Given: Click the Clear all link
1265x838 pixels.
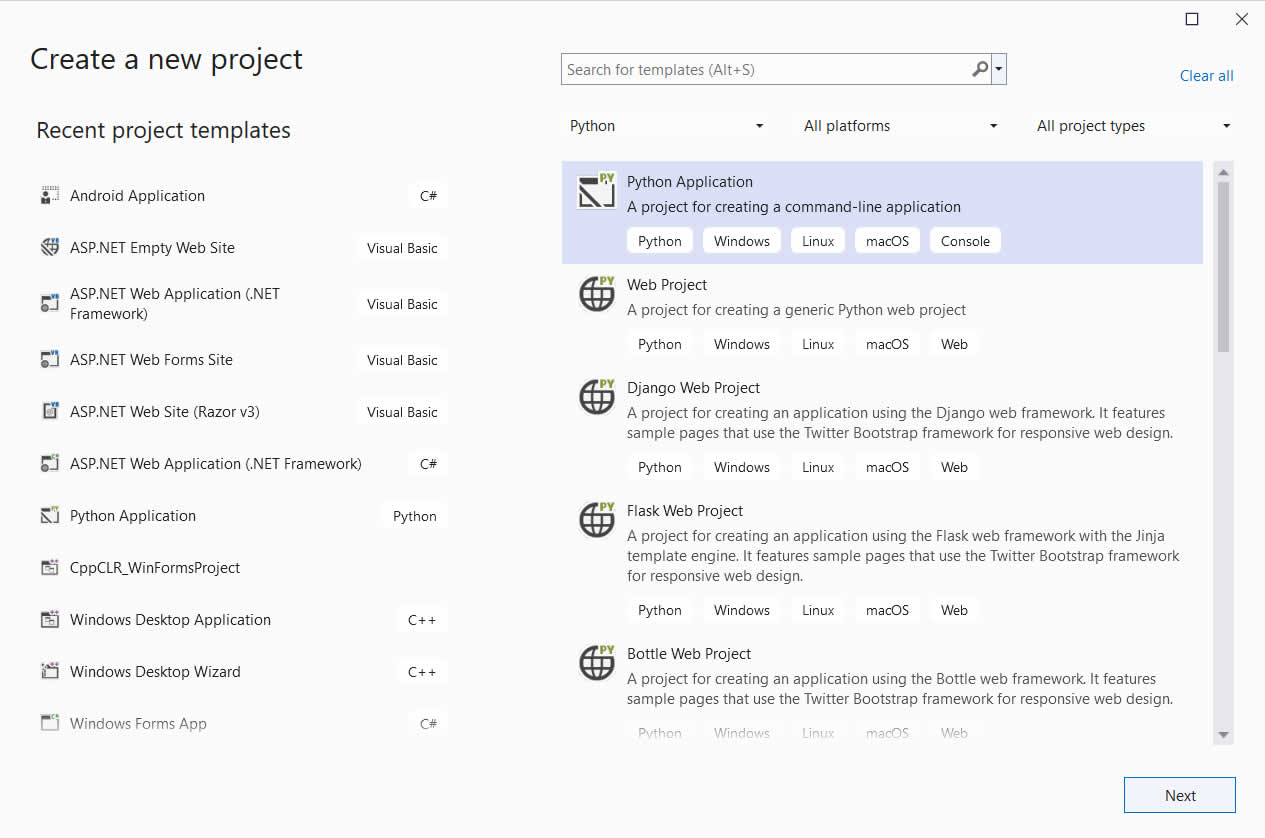Looking at the screenshot, I should coord(1206,76).
